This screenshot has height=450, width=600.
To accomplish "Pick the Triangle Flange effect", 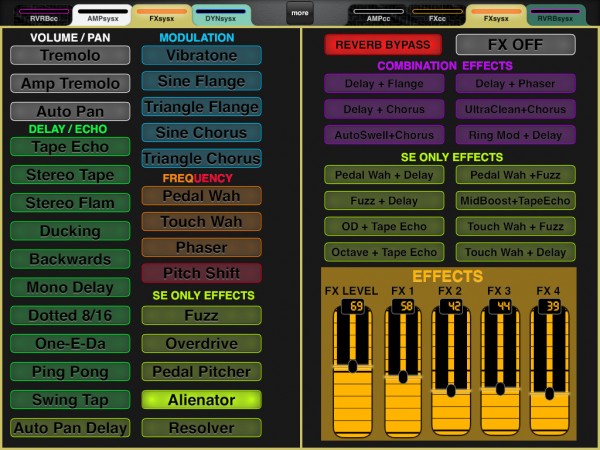I will [x=202, y=107].
